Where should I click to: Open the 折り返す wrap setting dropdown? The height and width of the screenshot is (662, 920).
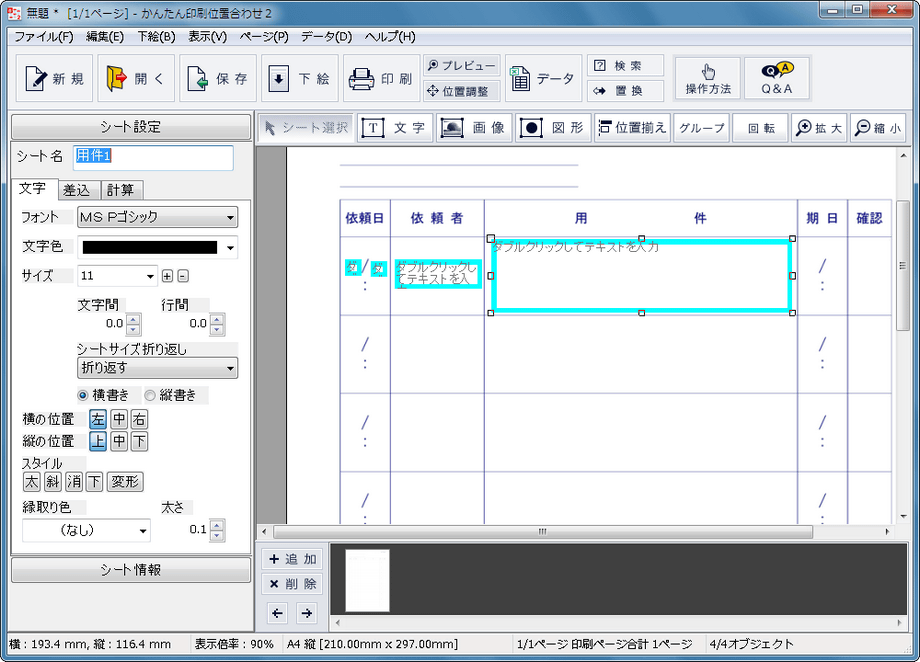pos(157,368)
